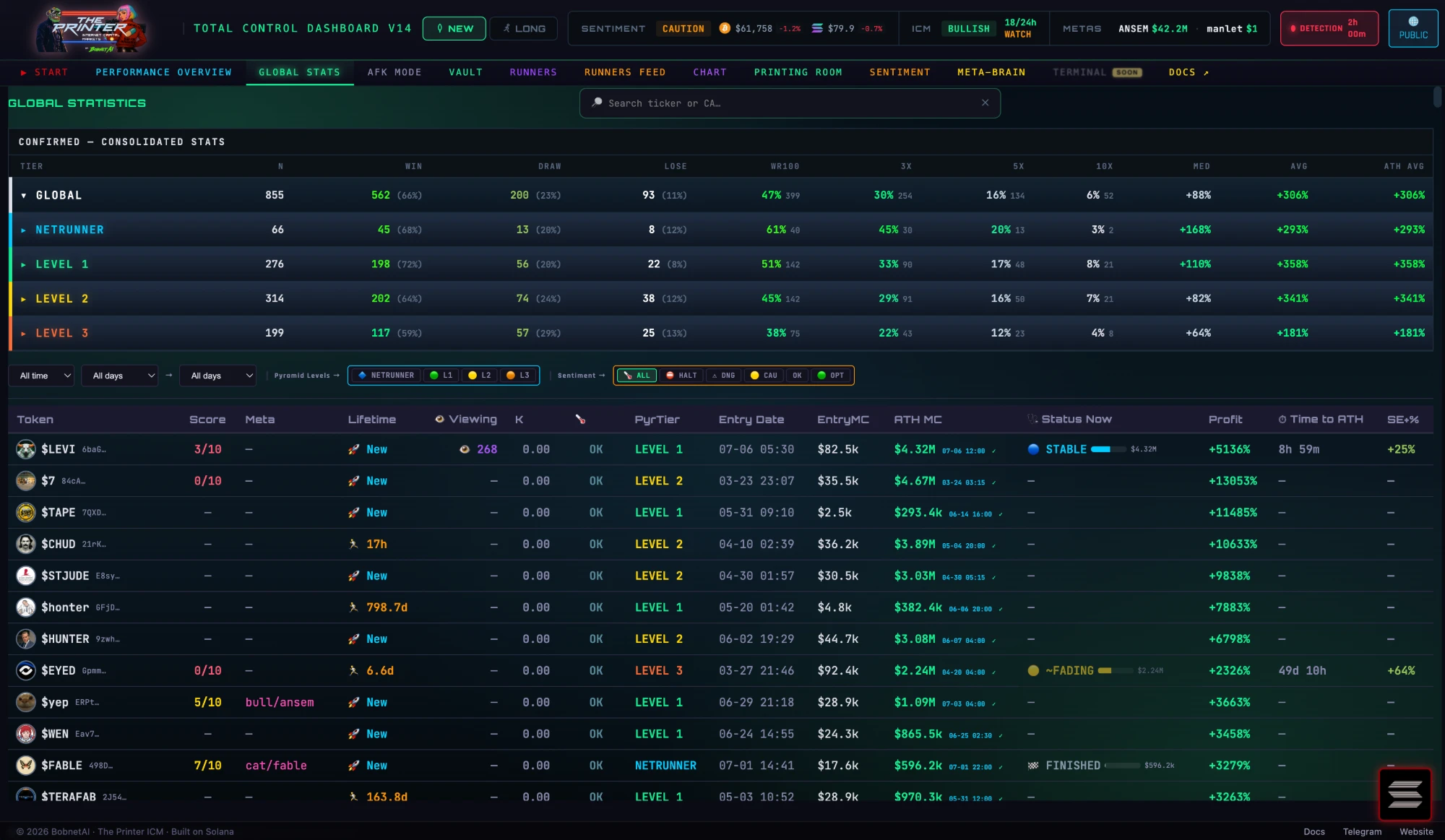This screenshot has height=840, width=1445.
Task: Sort table by Profit column
Action: 1225,419
